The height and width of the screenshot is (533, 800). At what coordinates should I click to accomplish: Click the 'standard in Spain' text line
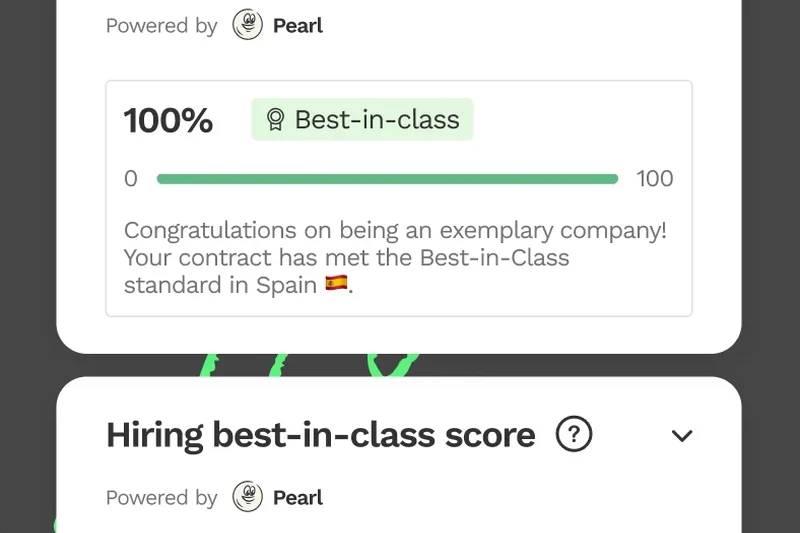[x=220, y=285]
